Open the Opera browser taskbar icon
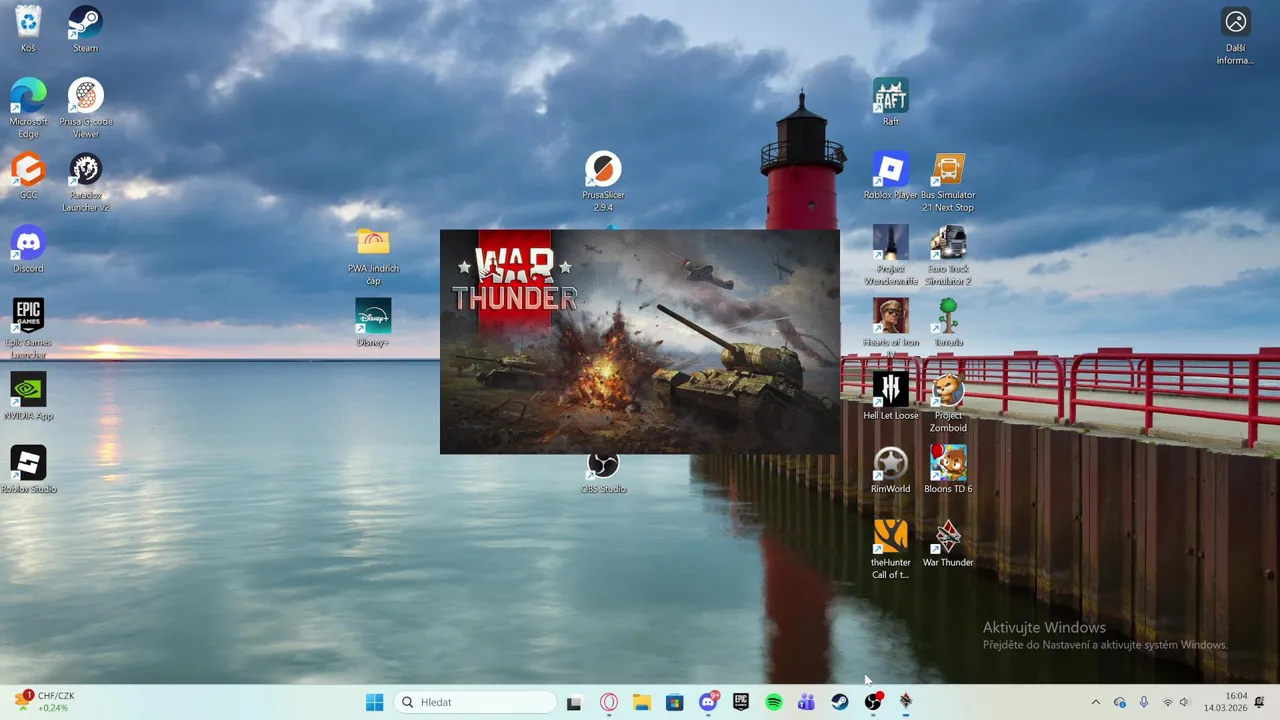 (x=608, y=702)
